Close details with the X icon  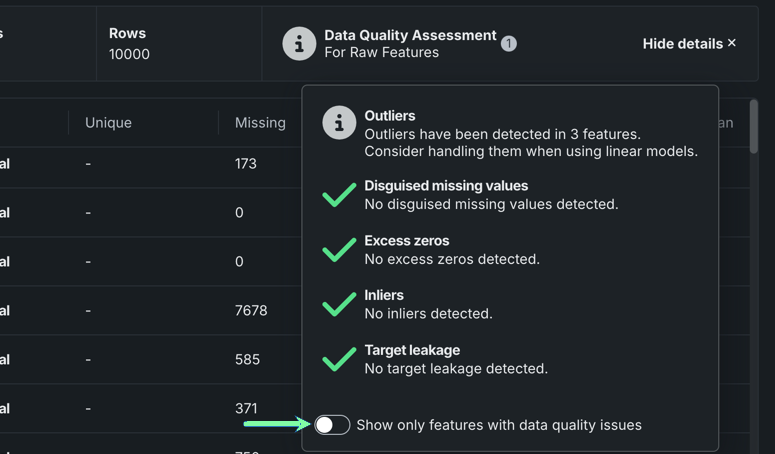tap(732, 43)
